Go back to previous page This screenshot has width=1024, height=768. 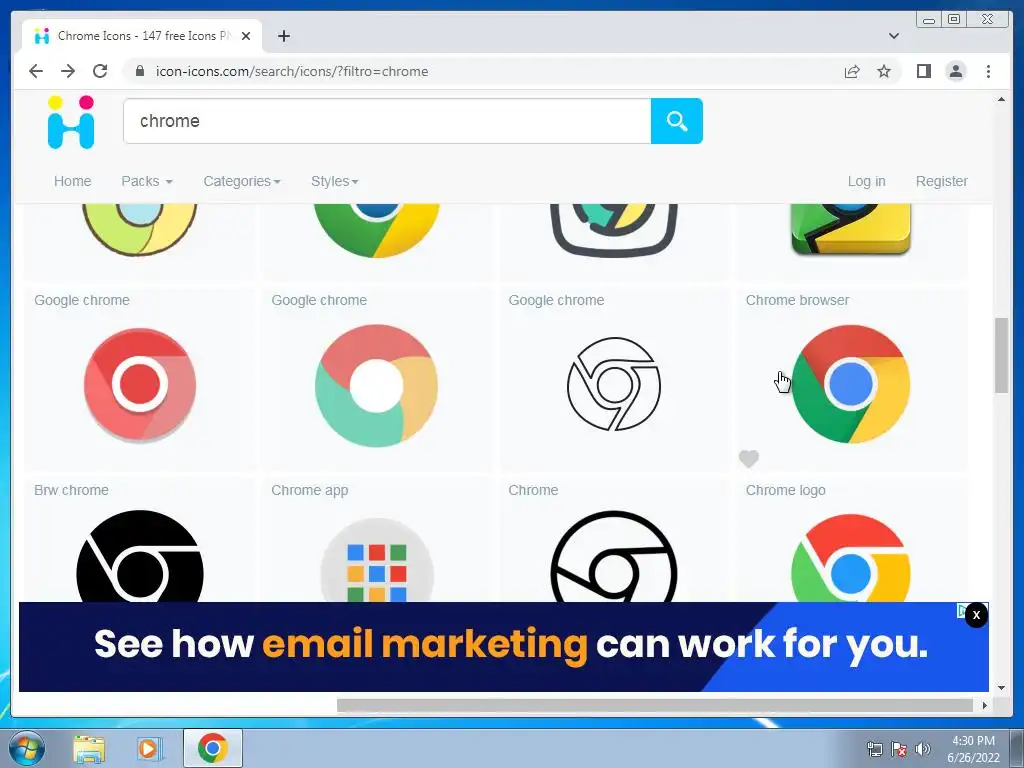pos(36,71)
